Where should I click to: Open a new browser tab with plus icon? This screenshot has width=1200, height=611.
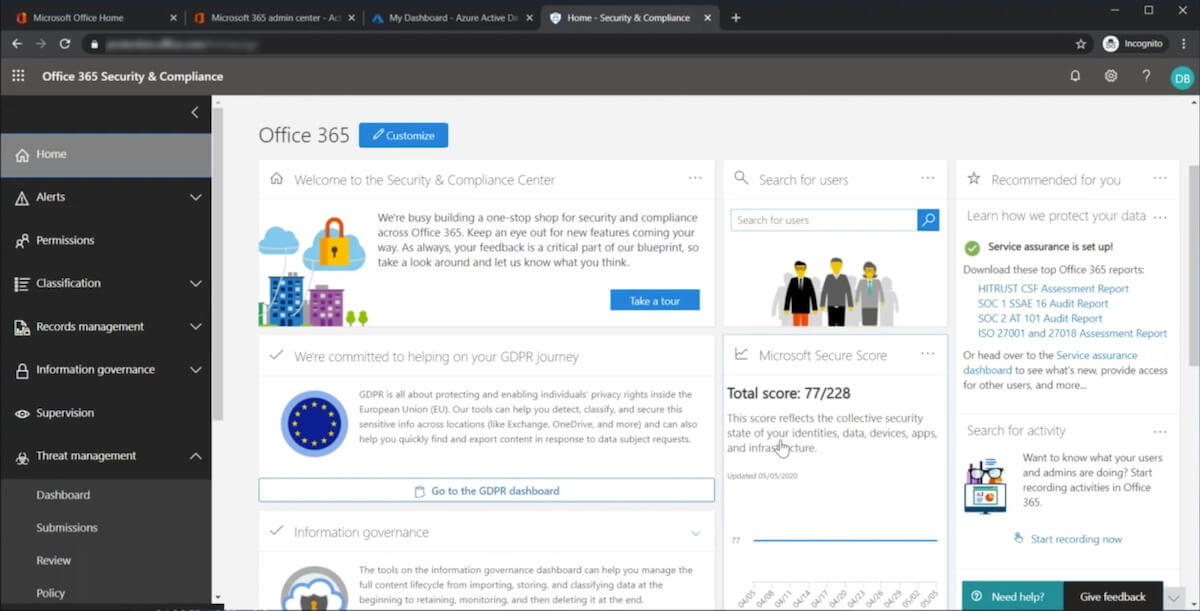point(736,17)
